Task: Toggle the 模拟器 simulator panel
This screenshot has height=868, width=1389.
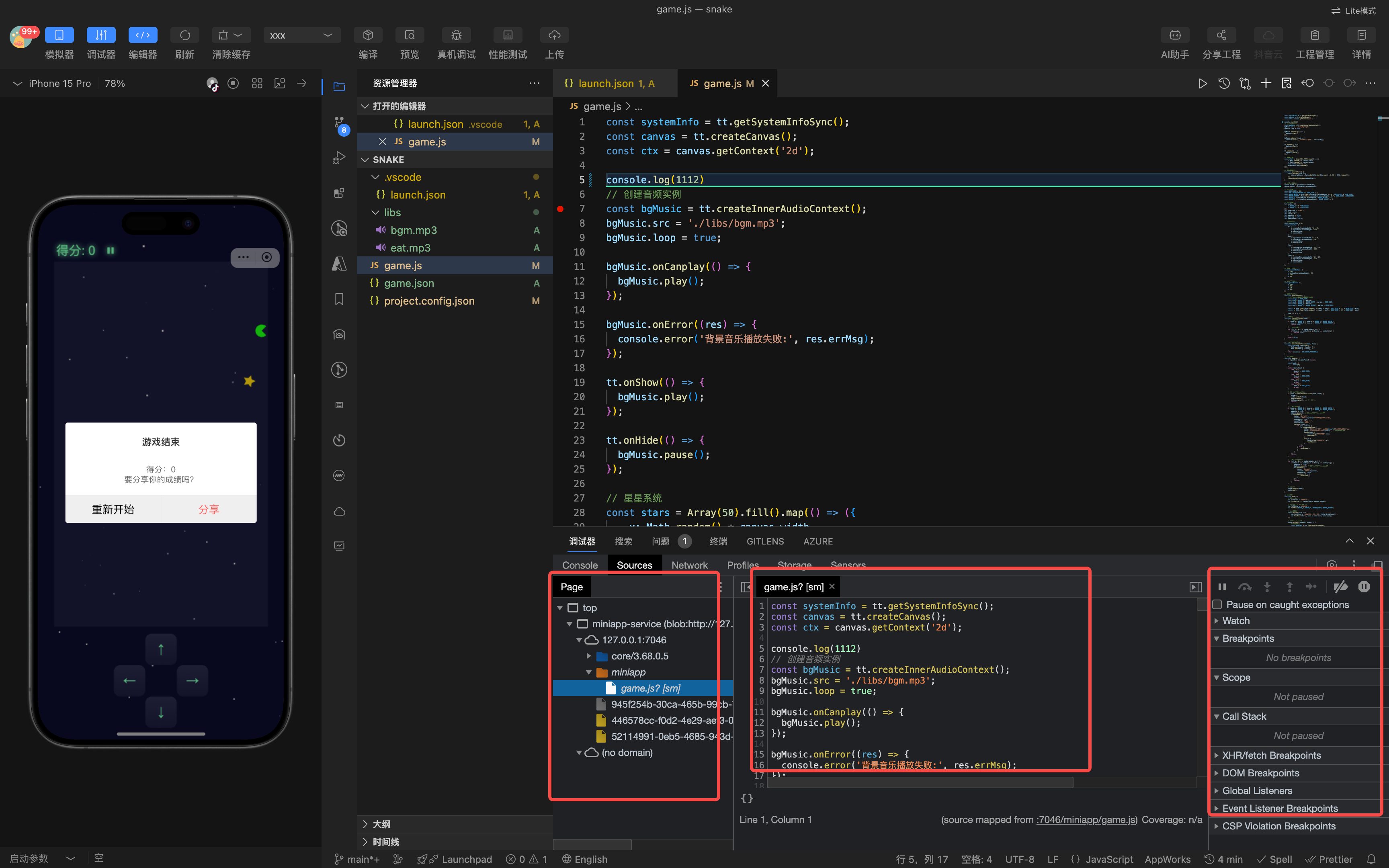Action: tap(59, 35)
